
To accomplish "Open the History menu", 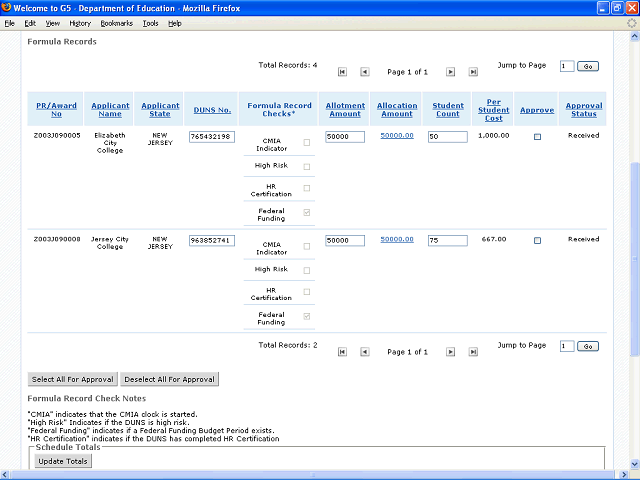I will pos(80,23).
